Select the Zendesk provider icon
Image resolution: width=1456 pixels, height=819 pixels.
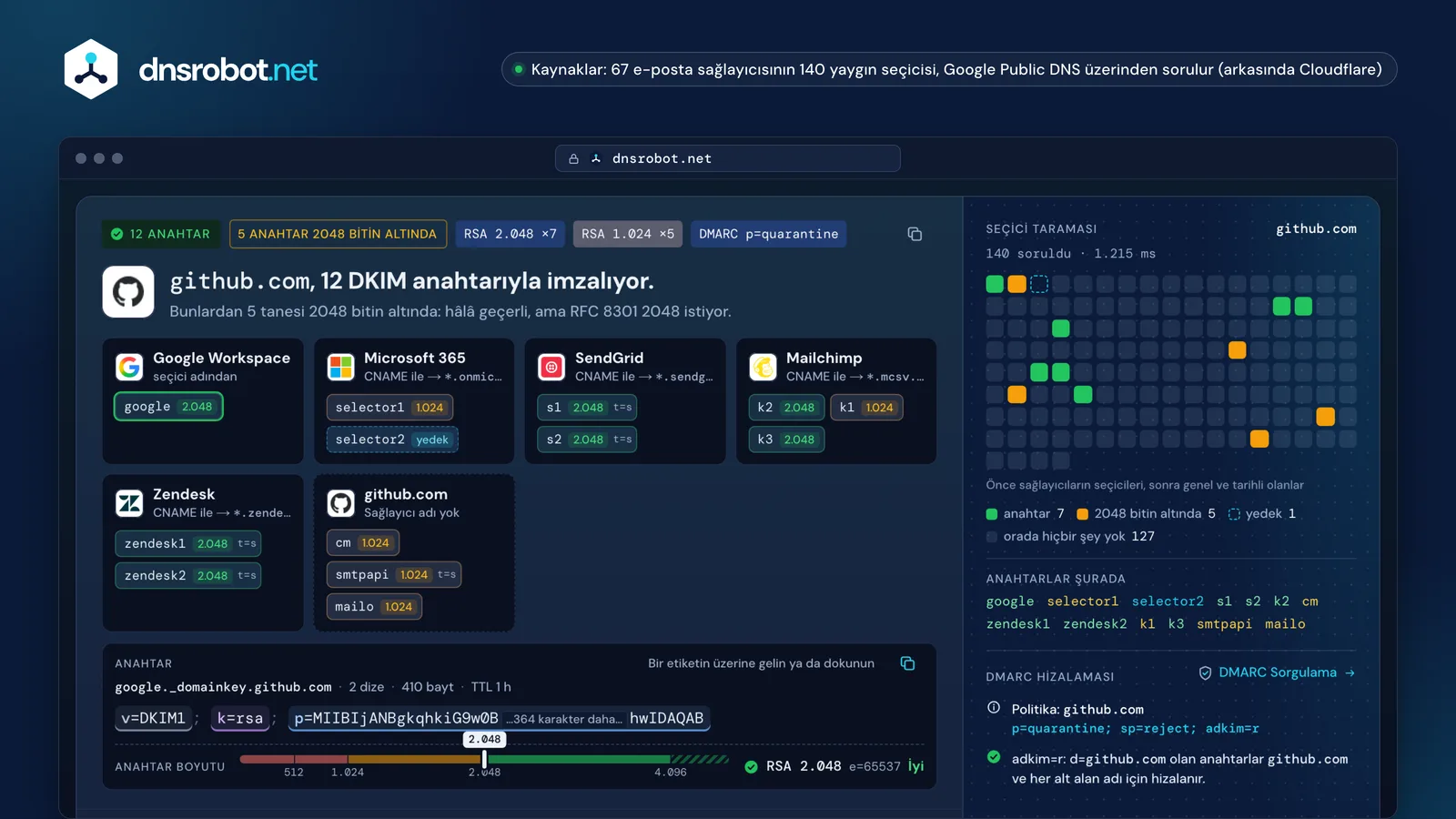(129, 503)
